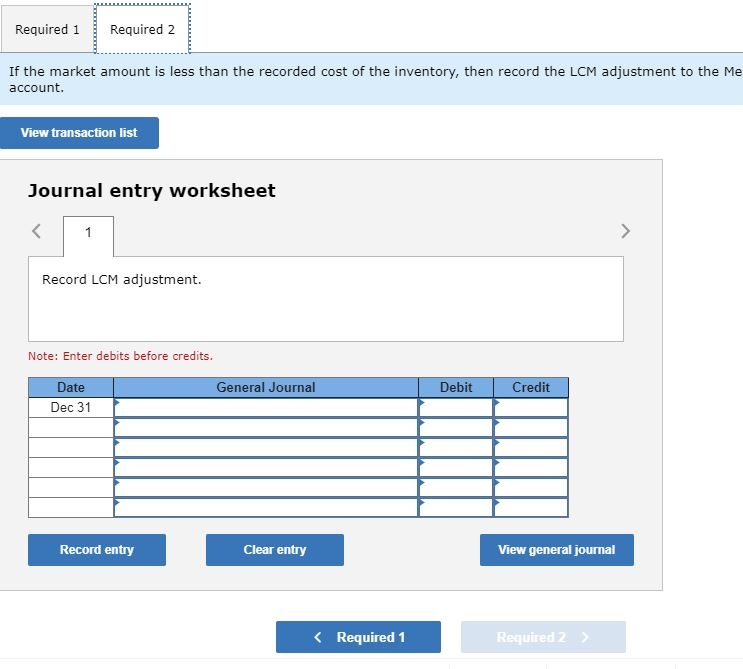The height and width of the screenshot is (669, 743).
Task: Open General Journal account dropdown in last row
Action: coord(266,507)
